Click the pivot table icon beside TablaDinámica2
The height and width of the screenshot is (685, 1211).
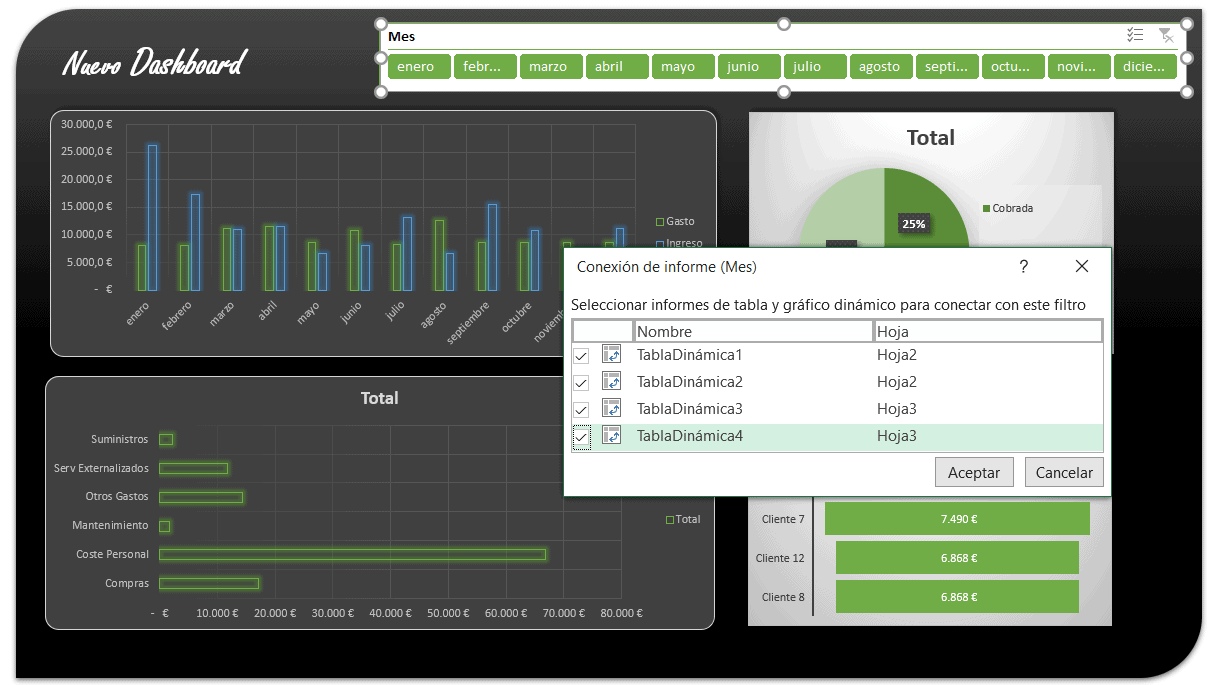(x=612, y=381)
